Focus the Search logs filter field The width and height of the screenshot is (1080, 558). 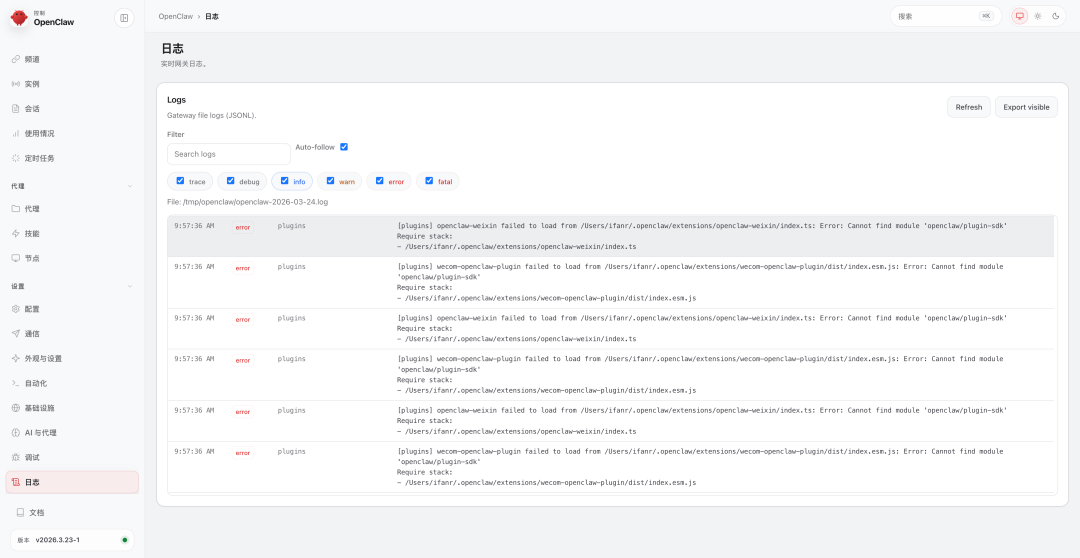[x=228, y=154]
